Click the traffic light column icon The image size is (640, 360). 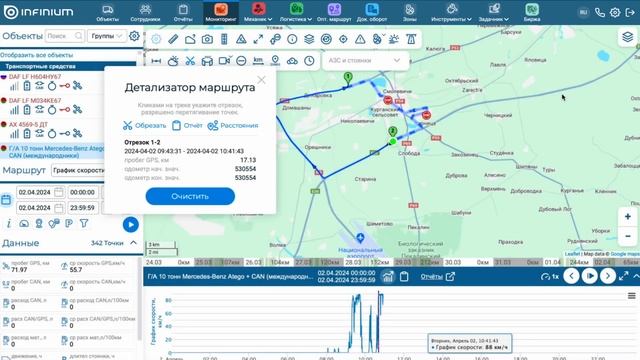224,39
